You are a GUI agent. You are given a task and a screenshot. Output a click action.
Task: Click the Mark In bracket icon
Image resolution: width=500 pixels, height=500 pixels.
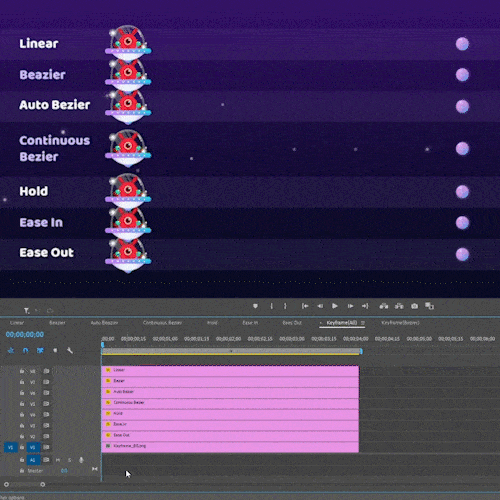[272, 306]
